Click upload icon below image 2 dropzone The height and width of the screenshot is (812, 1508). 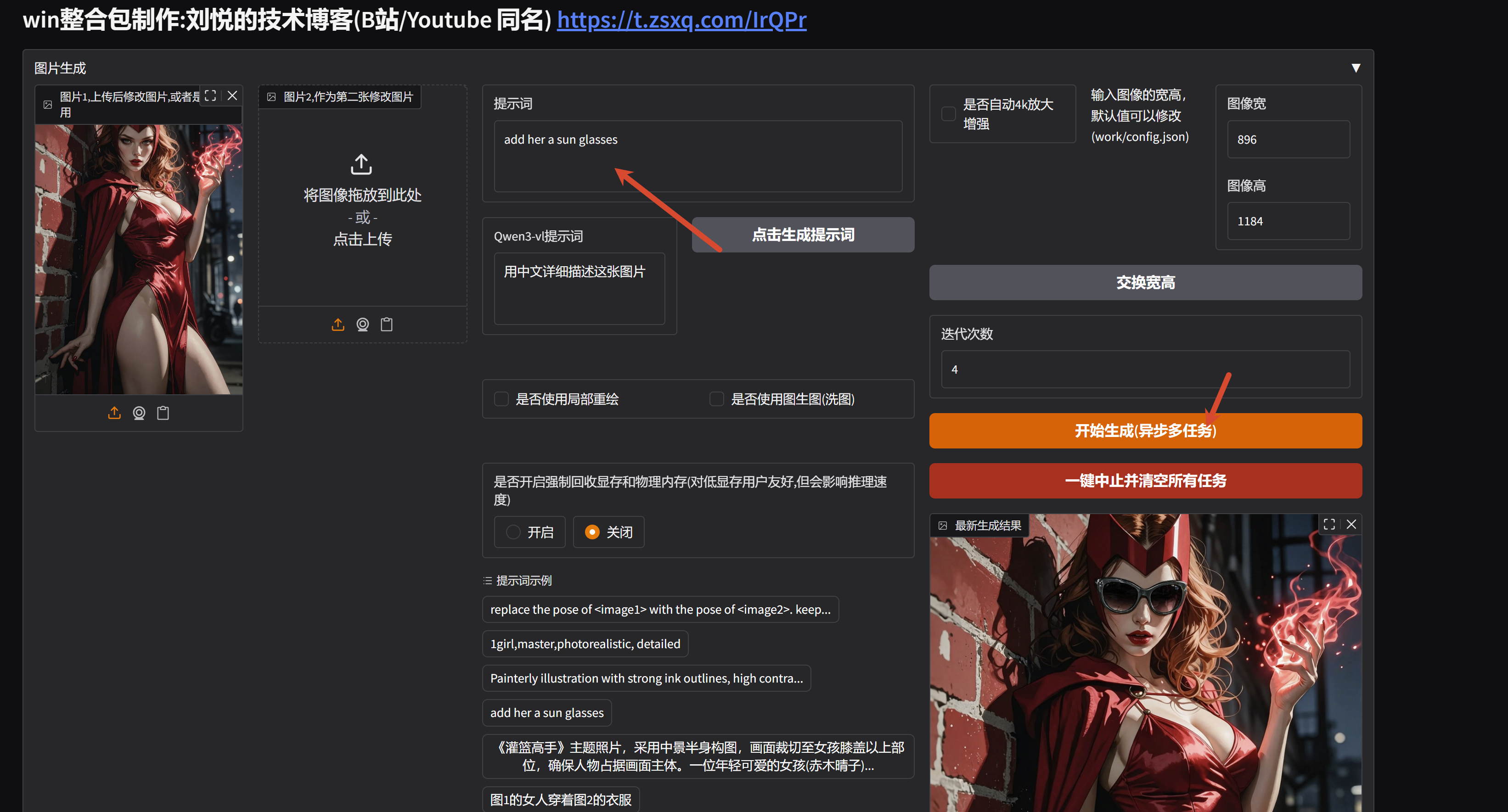338,324
